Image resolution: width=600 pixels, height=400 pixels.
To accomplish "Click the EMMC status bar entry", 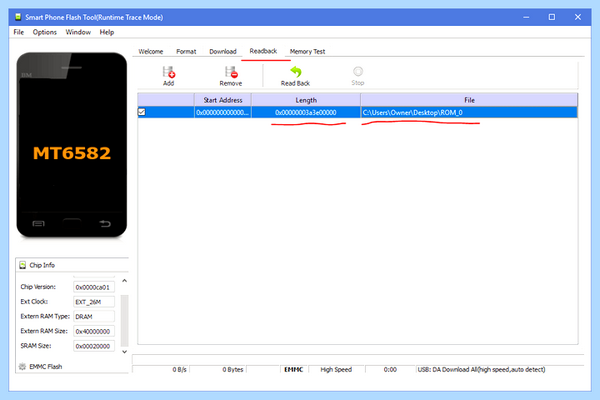I will click(293, 369).
